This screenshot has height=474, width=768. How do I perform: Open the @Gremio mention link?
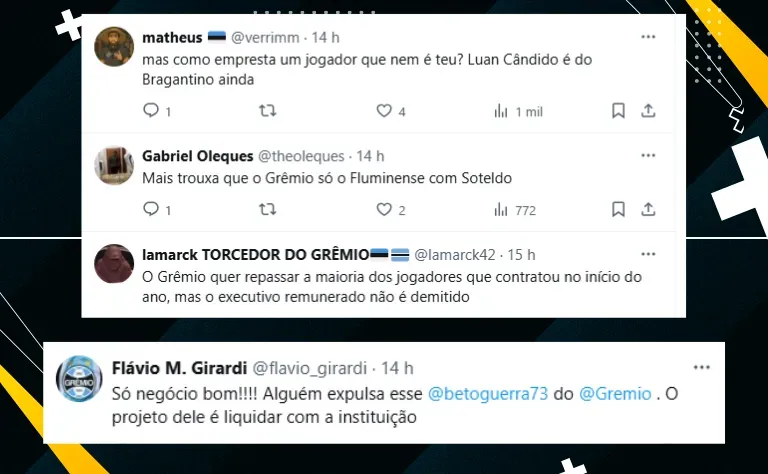pos(615,394)
